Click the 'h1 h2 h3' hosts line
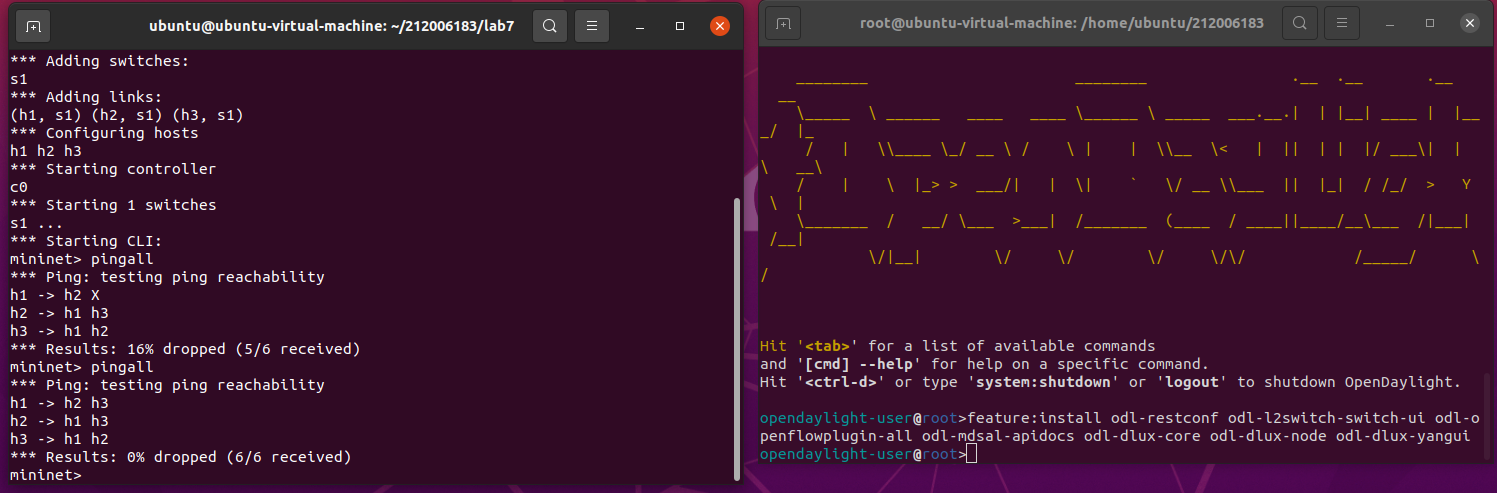This screenshot has width=1497, height=493. [x=46, y=151]
